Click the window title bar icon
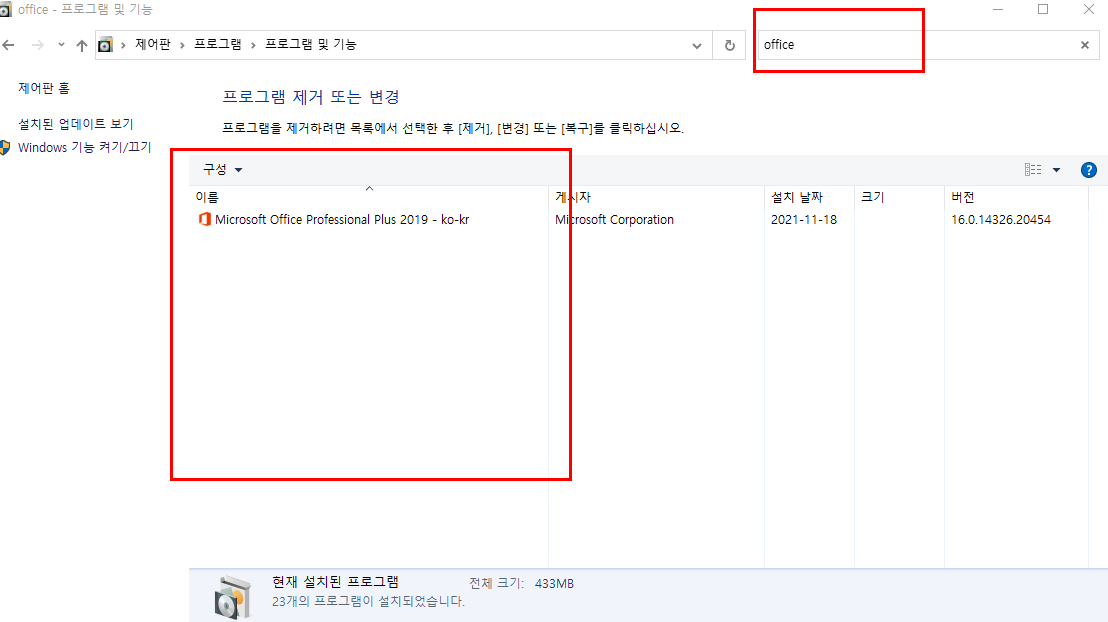The height and width of the screenshot is (622, 1108). tap(6, 9)
